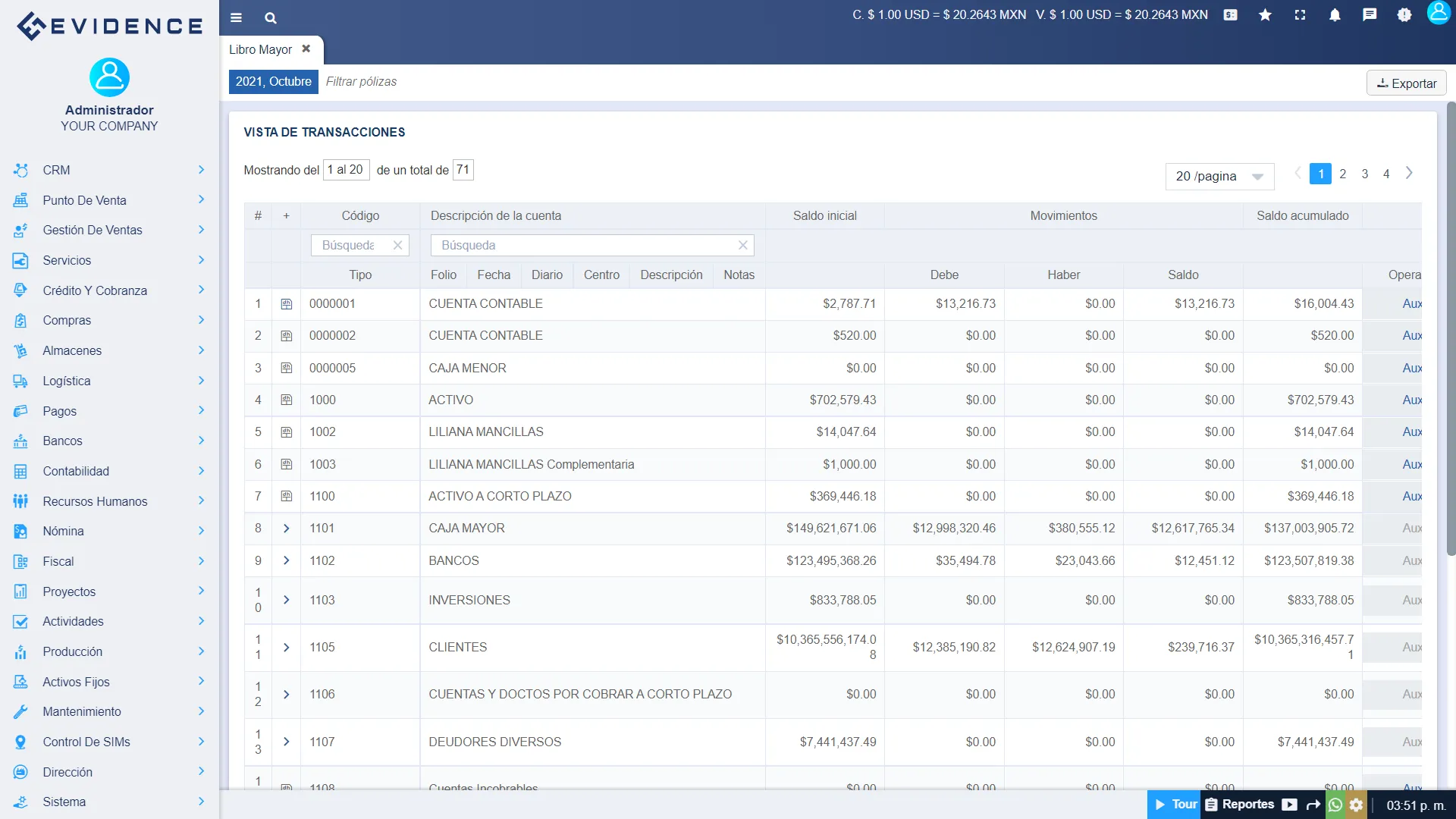Close the Libro Mayor tab
The height and width of the screenshot is (819, 1456).
pyautogui.click(x=306, y=49)
